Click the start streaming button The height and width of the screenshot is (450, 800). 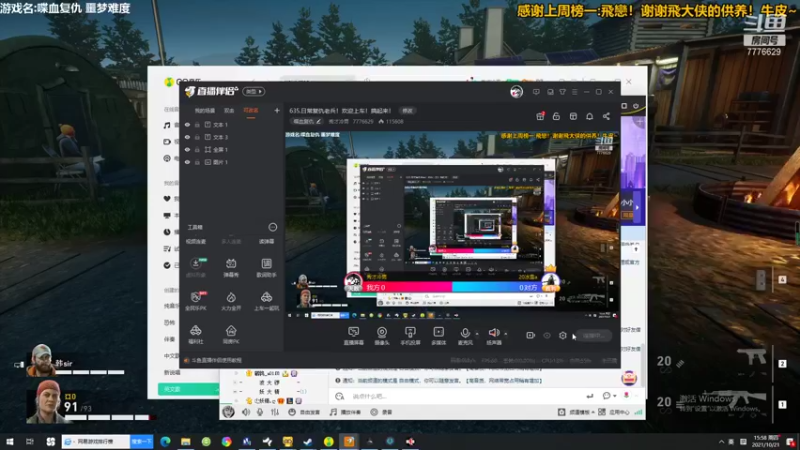pyautogui.click(x=594, y=336)
